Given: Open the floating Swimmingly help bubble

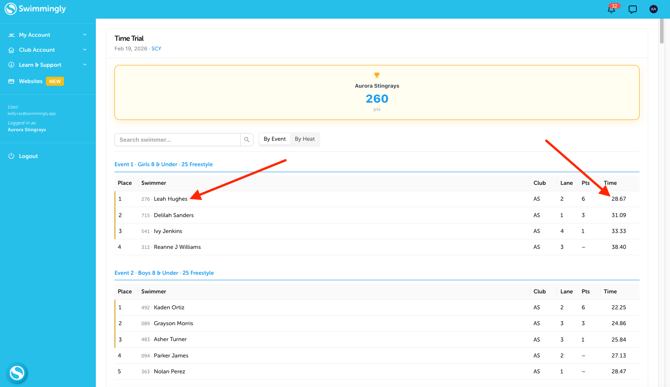Looking at the screenshot, I should tap(17, 373).
